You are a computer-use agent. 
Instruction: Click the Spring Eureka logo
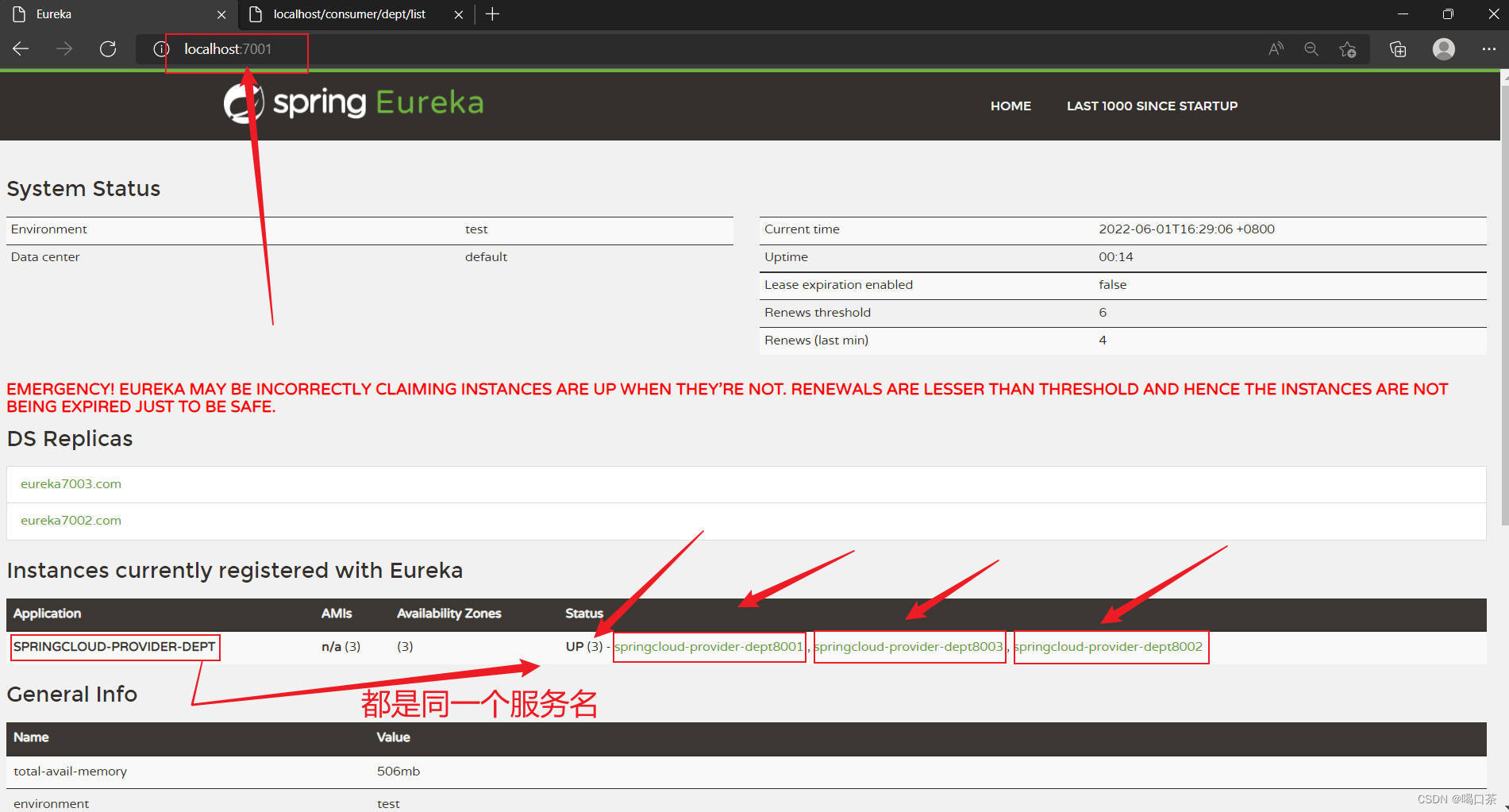(354, 103)
